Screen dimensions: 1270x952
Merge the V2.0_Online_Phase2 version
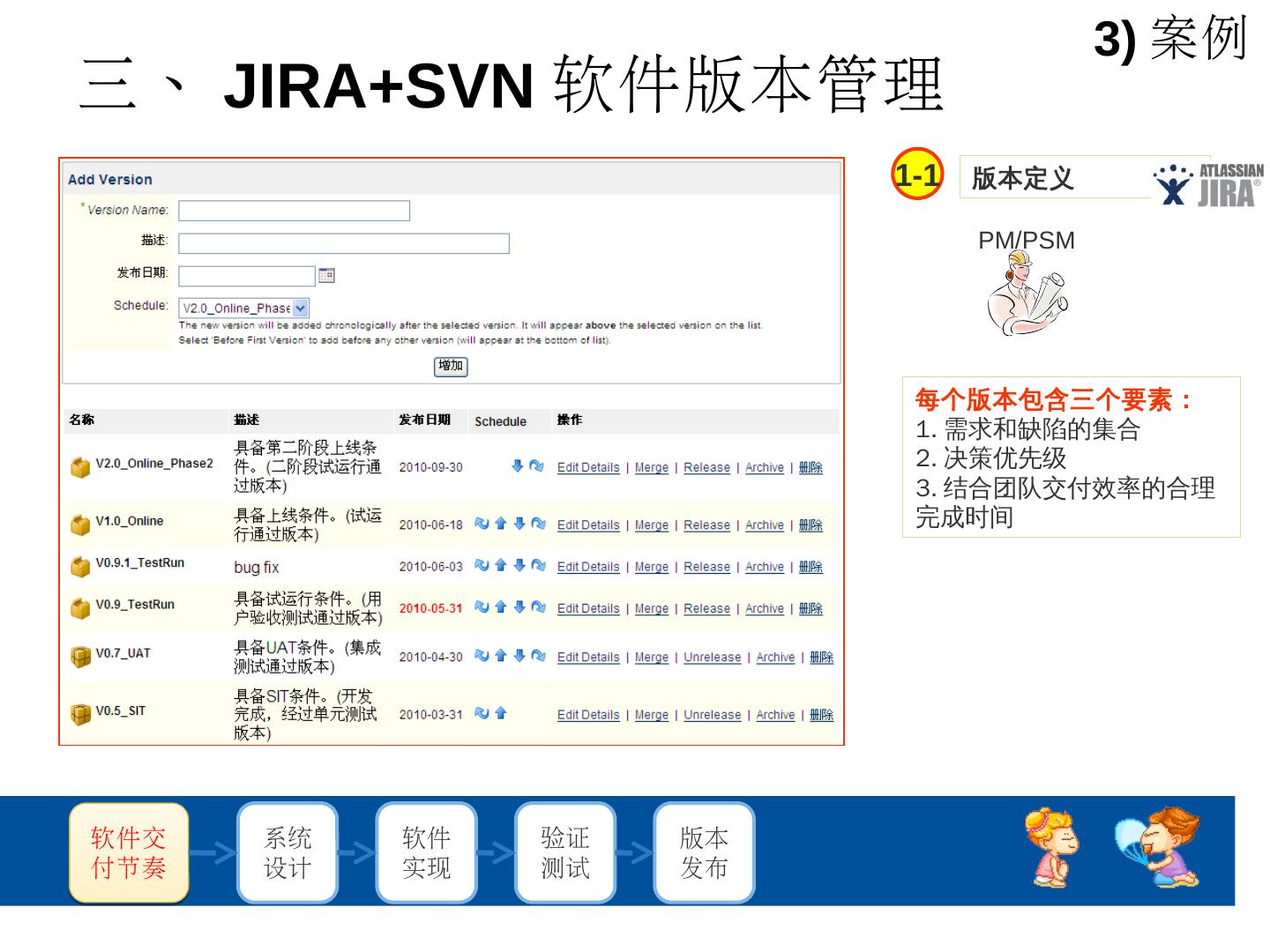pyautogui.click(x=652, y=467)
